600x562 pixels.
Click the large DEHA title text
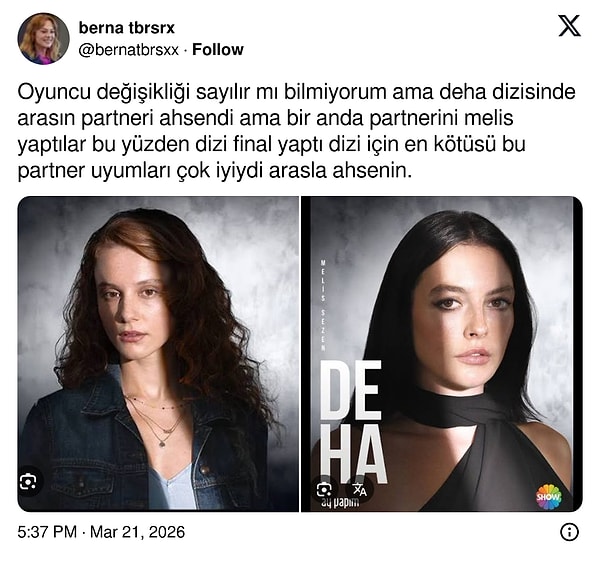352,423
